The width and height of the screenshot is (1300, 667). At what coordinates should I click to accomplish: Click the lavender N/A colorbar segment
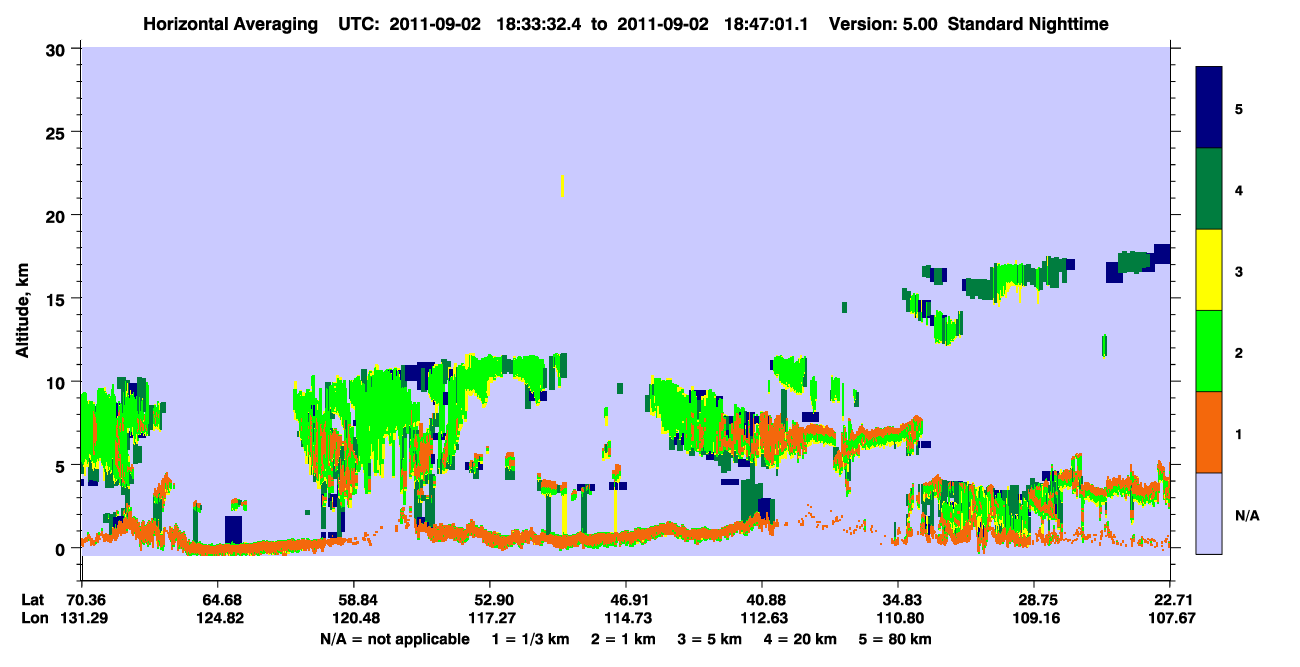click(1209, 513)
